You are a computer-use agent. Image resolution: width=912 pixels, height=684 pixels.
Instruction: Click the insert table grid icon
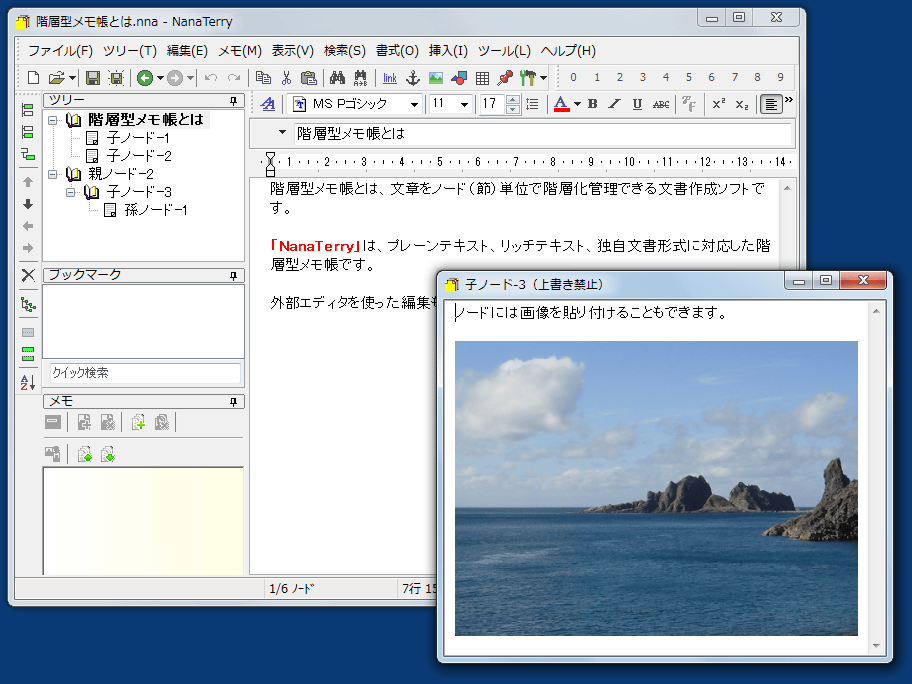[482, 78]
